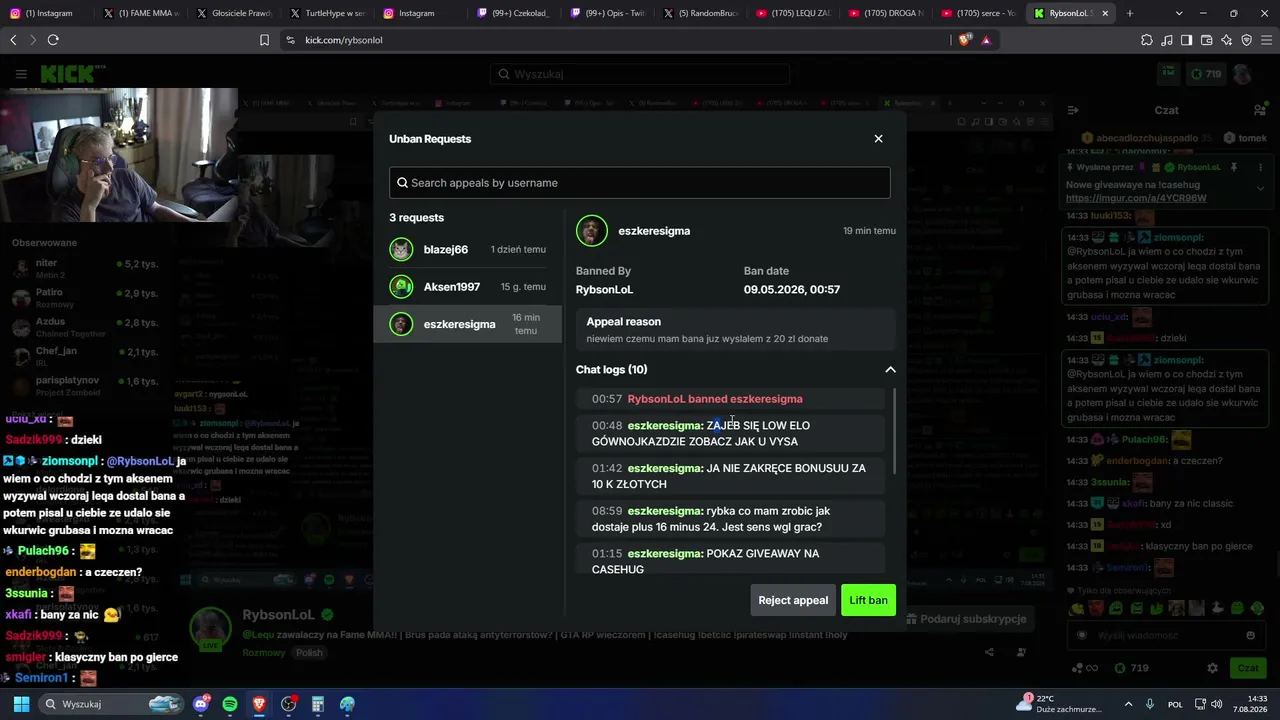
Task: Switch to the FAME MMA tab
Action: [139, 13]
